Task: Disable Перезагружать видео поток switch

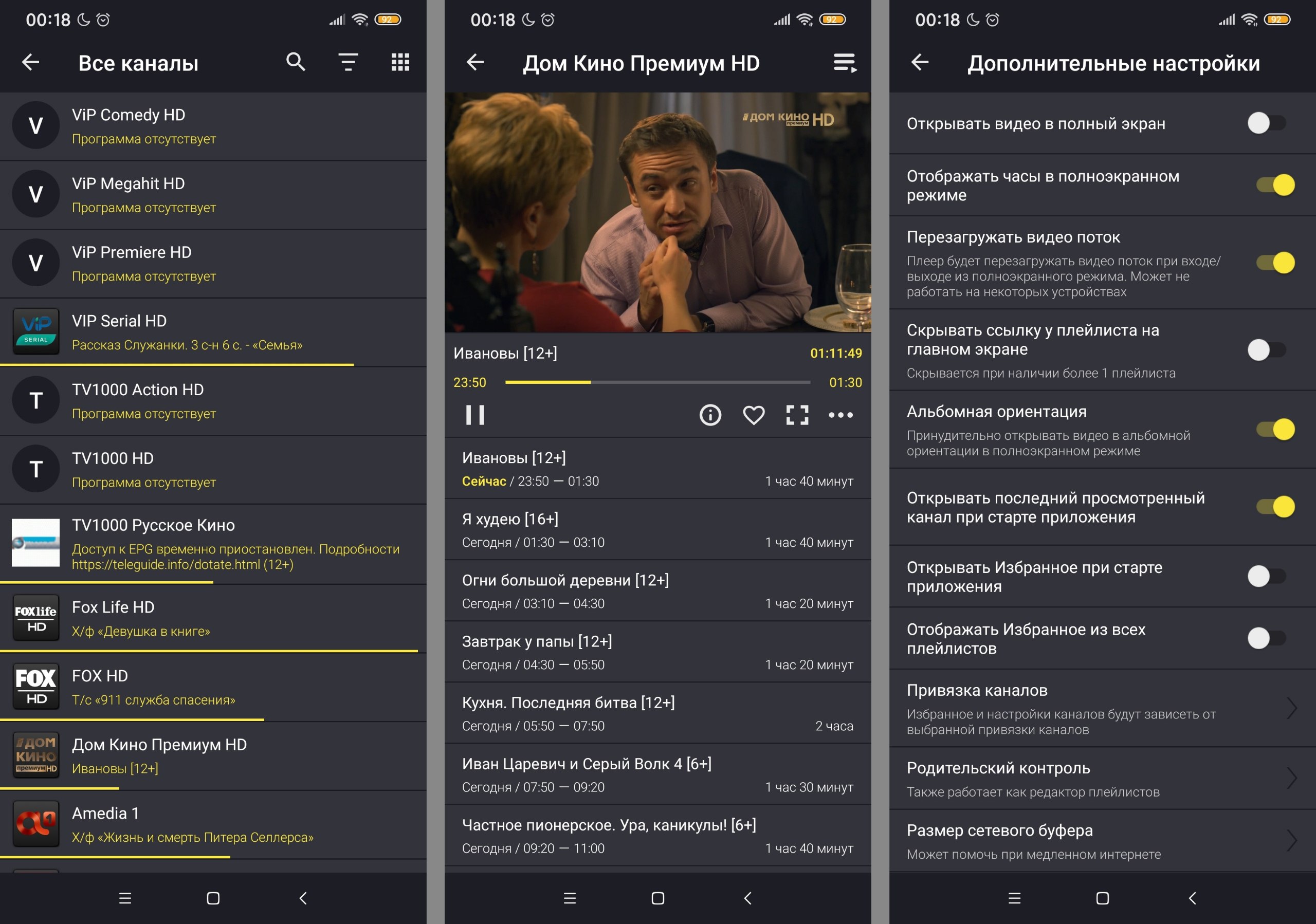Action: tap(1275, 263)
